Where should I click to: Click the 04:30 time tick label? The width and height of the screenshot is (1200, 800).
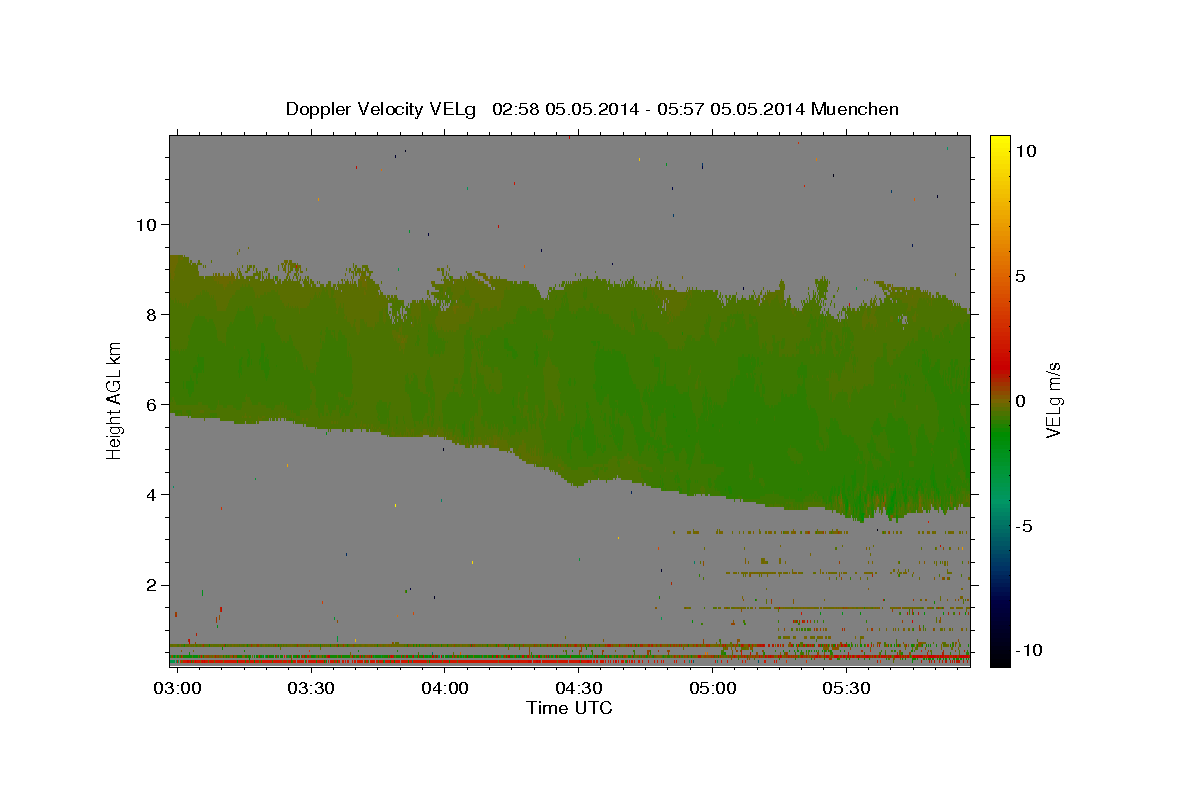578,689
